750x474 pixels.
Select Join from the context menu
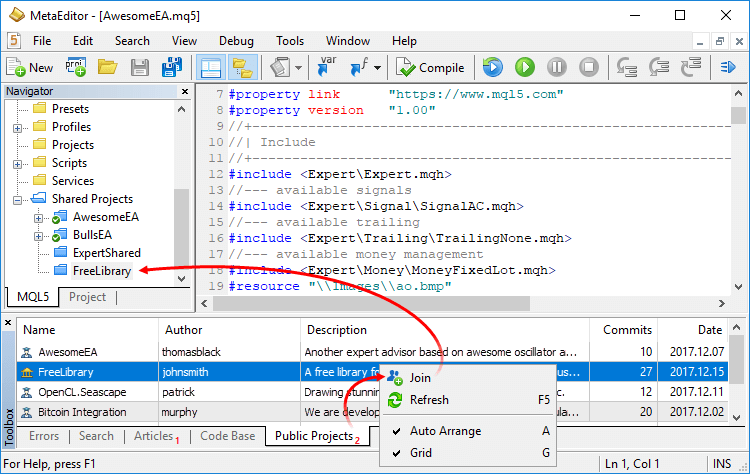(420, 378)
